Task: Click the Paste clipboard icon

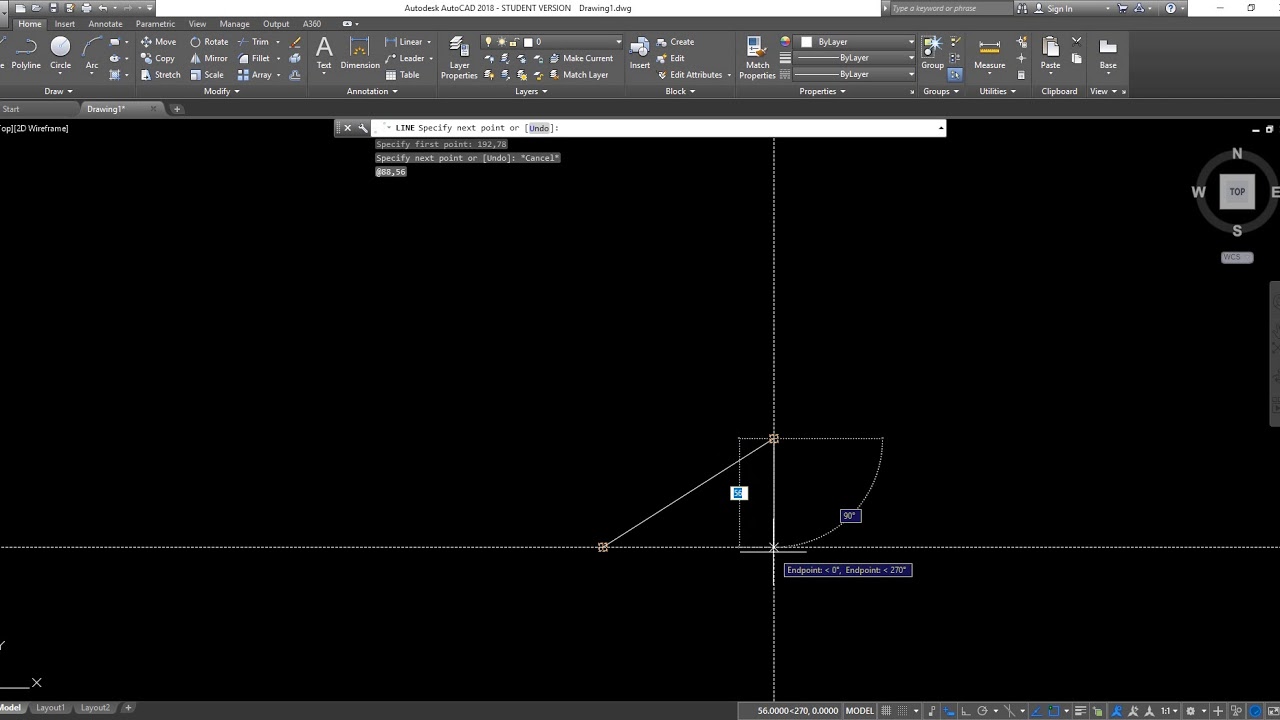Action: click(x=1050, y=53)
